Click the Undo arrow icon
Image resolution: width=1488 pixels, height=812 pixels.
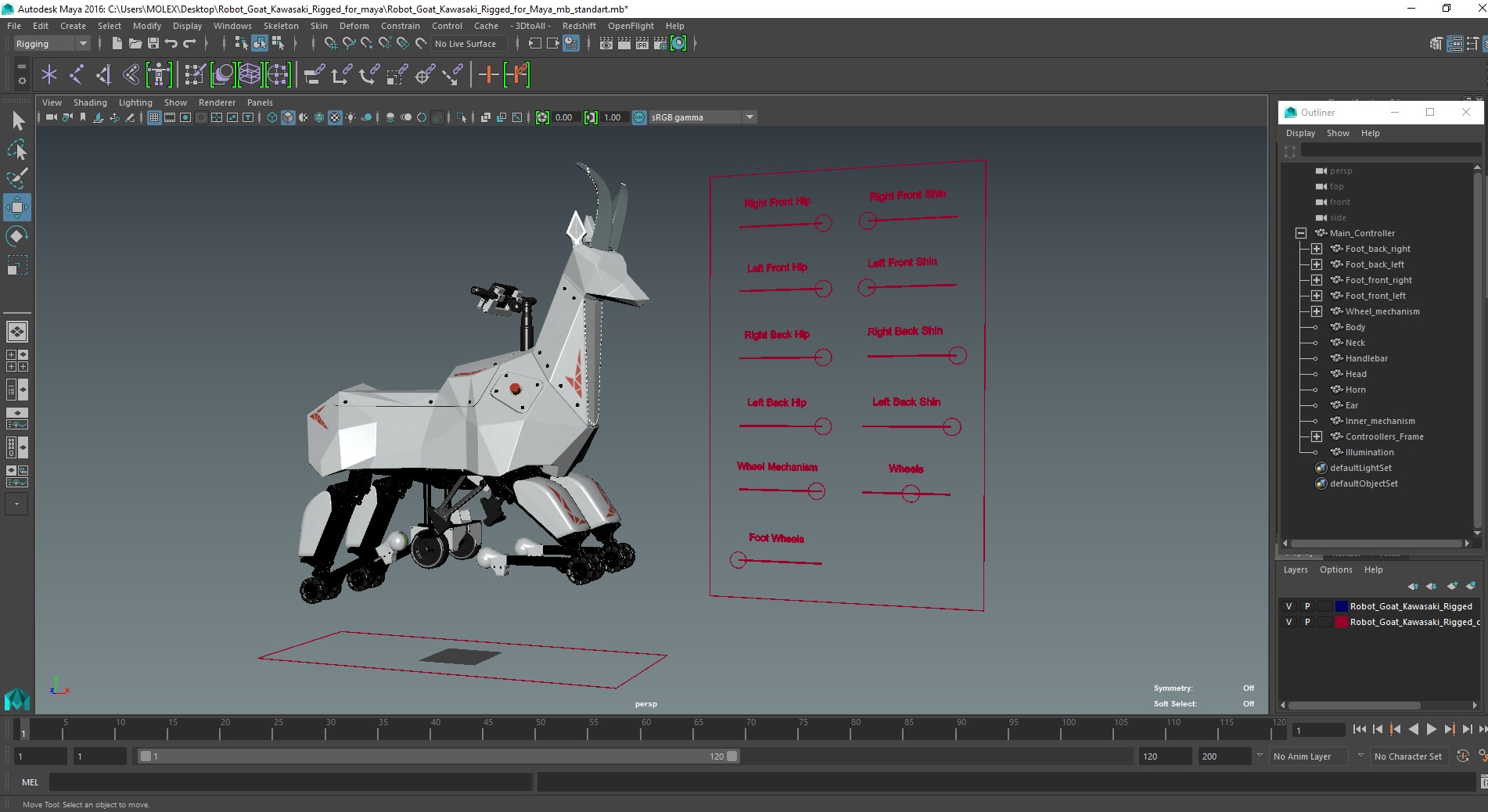click(171, 44)
